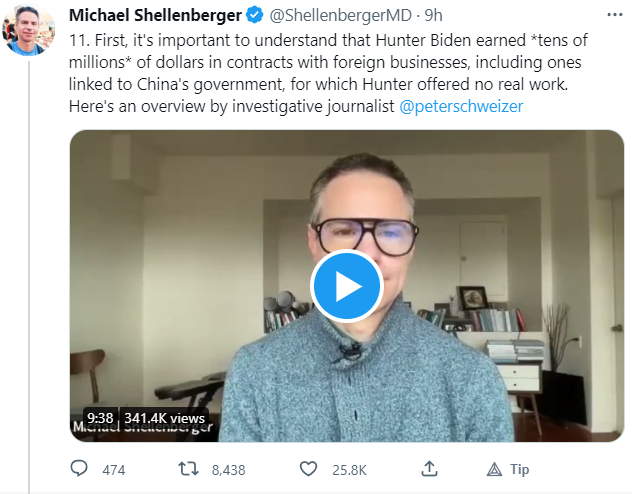Click the 8,438 retweets count
Screen dimensions: 632x494
(229, 470)
